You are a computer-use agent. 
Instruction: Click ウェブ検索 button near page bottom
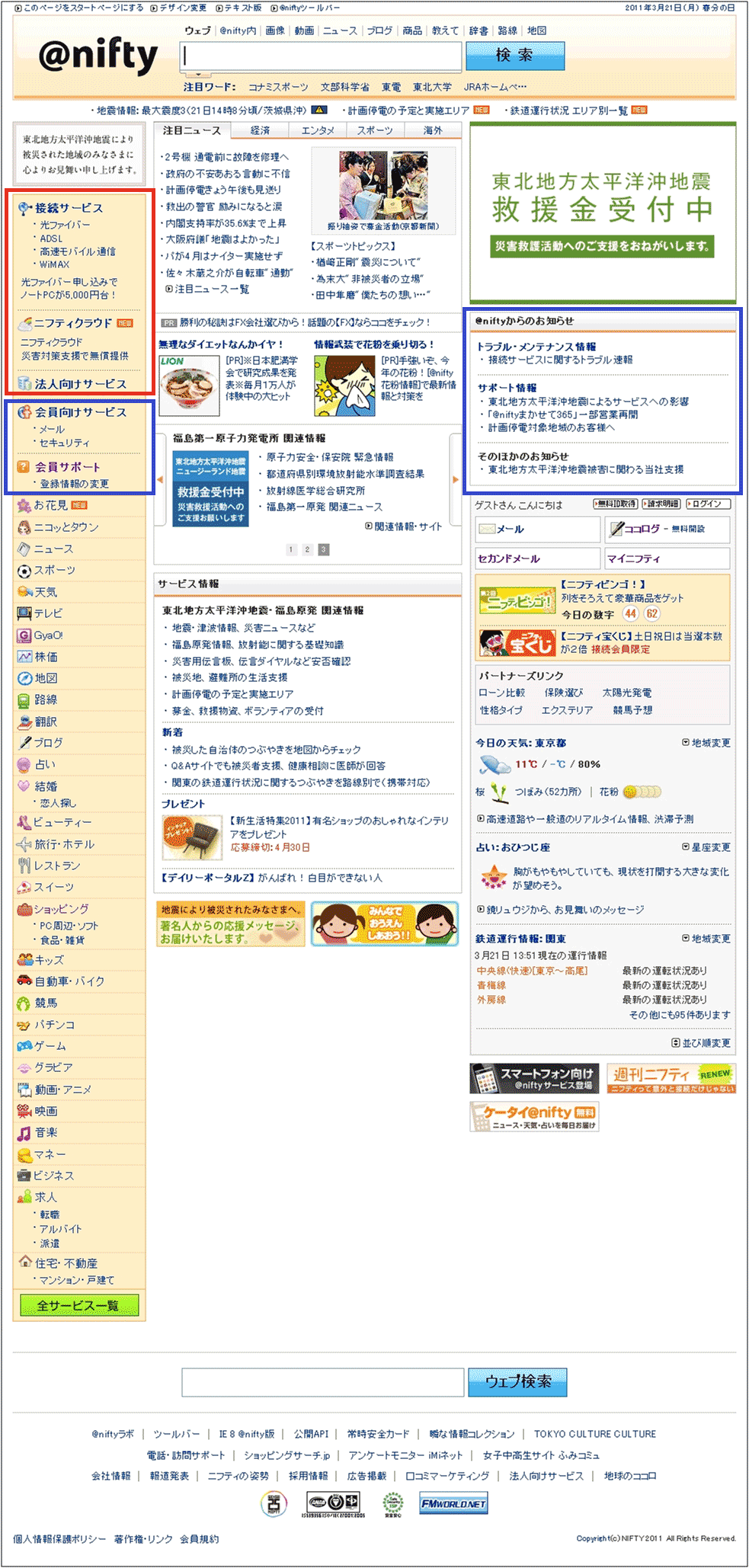(x=517, y=1382)
